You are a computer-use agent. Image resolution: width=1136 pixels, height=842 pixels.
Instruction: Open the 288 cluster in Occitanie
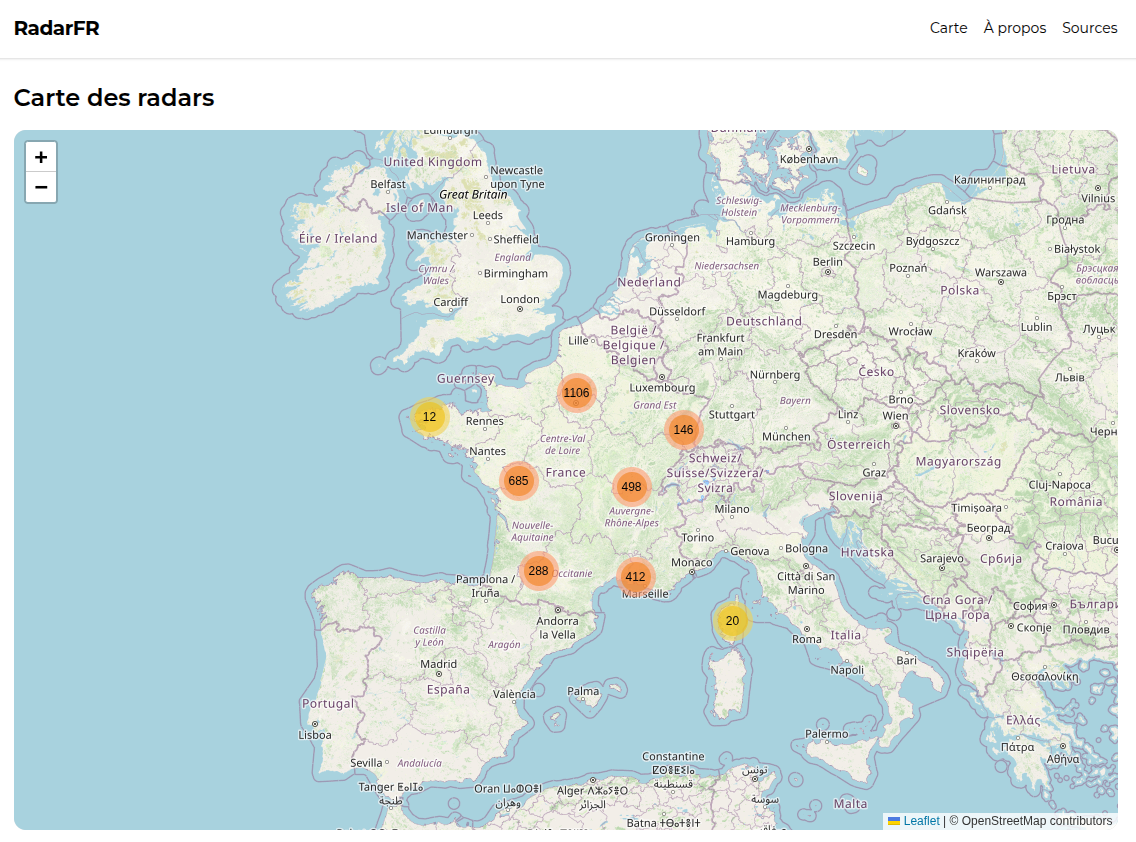538,570
